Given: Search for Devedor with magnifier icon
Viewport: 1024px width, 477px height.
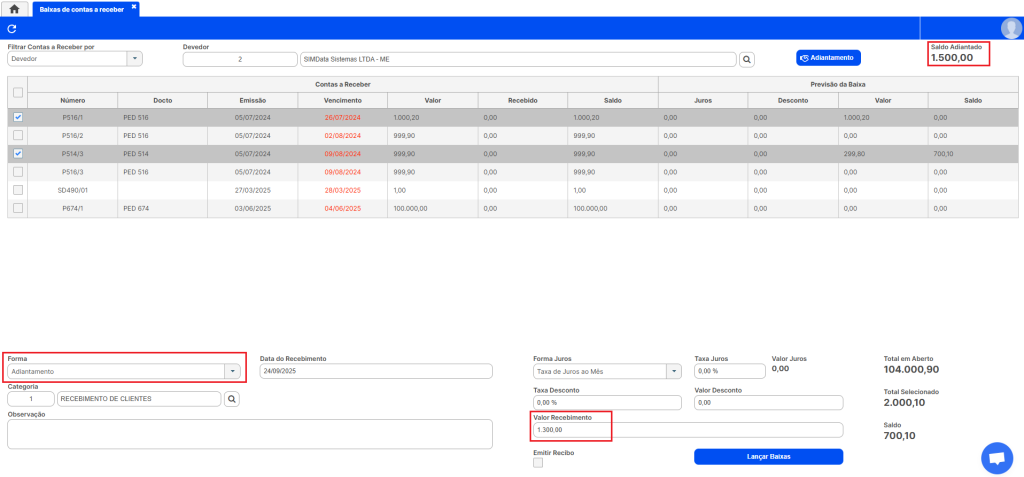Looking at the screenshot, I should pyautogui.click(x=746, y=60).
